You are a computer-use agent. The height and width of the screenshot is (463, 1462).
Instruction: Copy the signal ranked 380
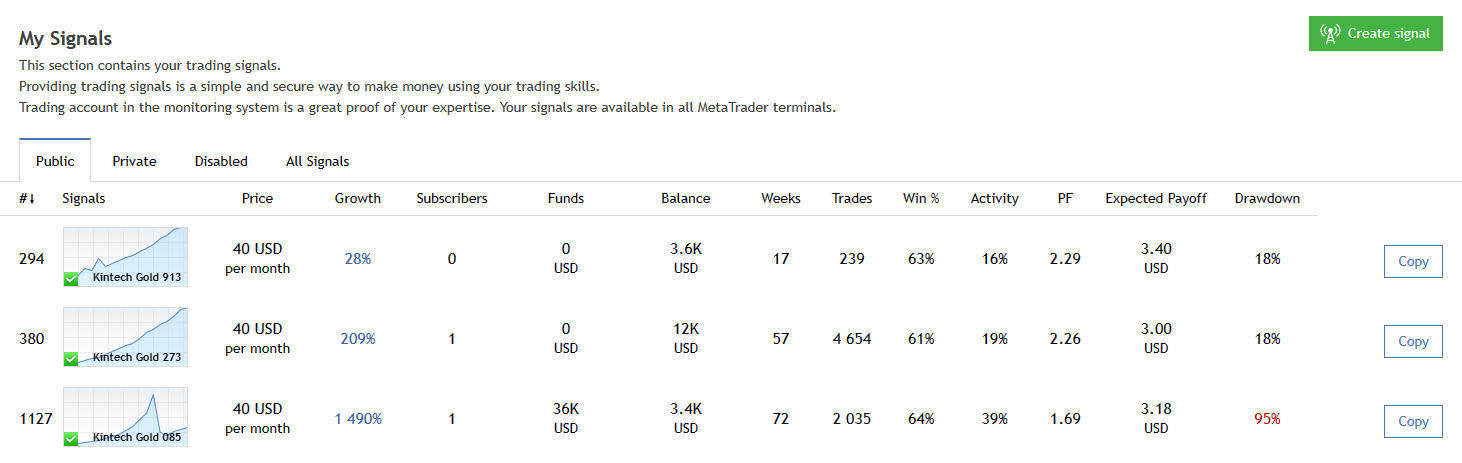1412,341
